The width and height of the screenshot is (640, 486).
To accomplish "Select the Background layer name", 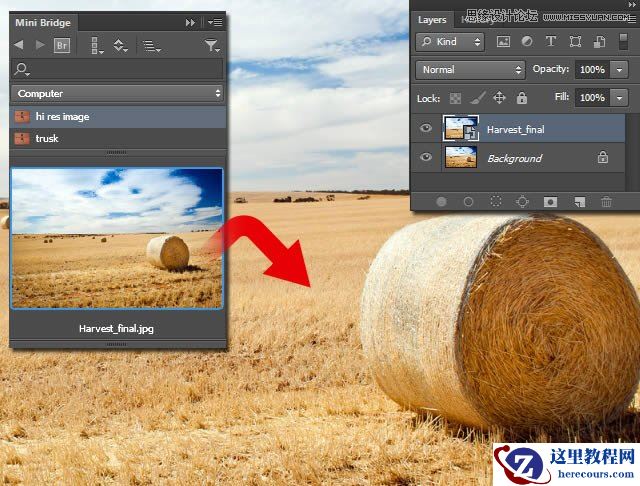I will coord(515,158).
